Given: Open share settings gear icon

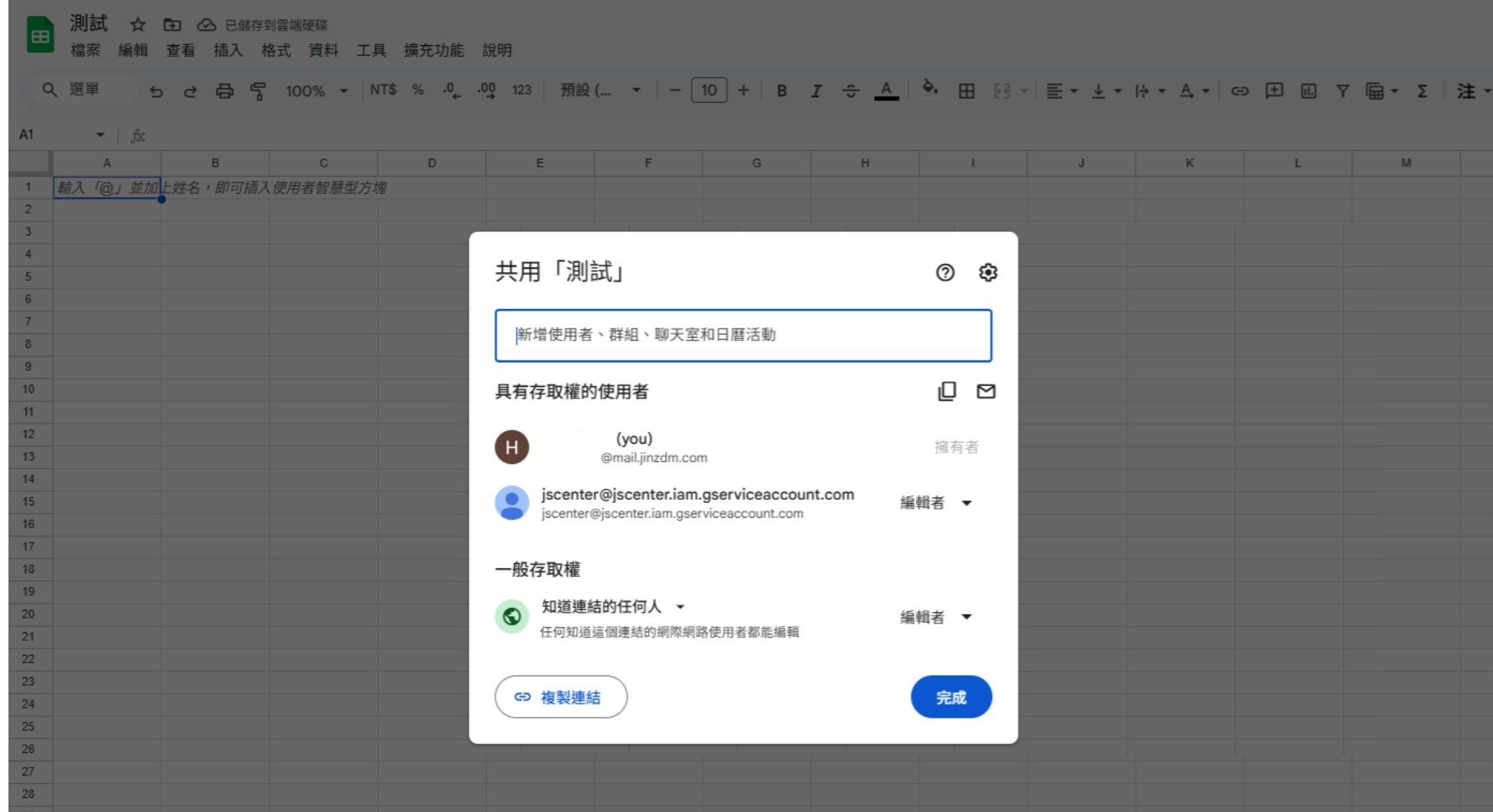Looking at the screenshot, I should coord(988,272).
